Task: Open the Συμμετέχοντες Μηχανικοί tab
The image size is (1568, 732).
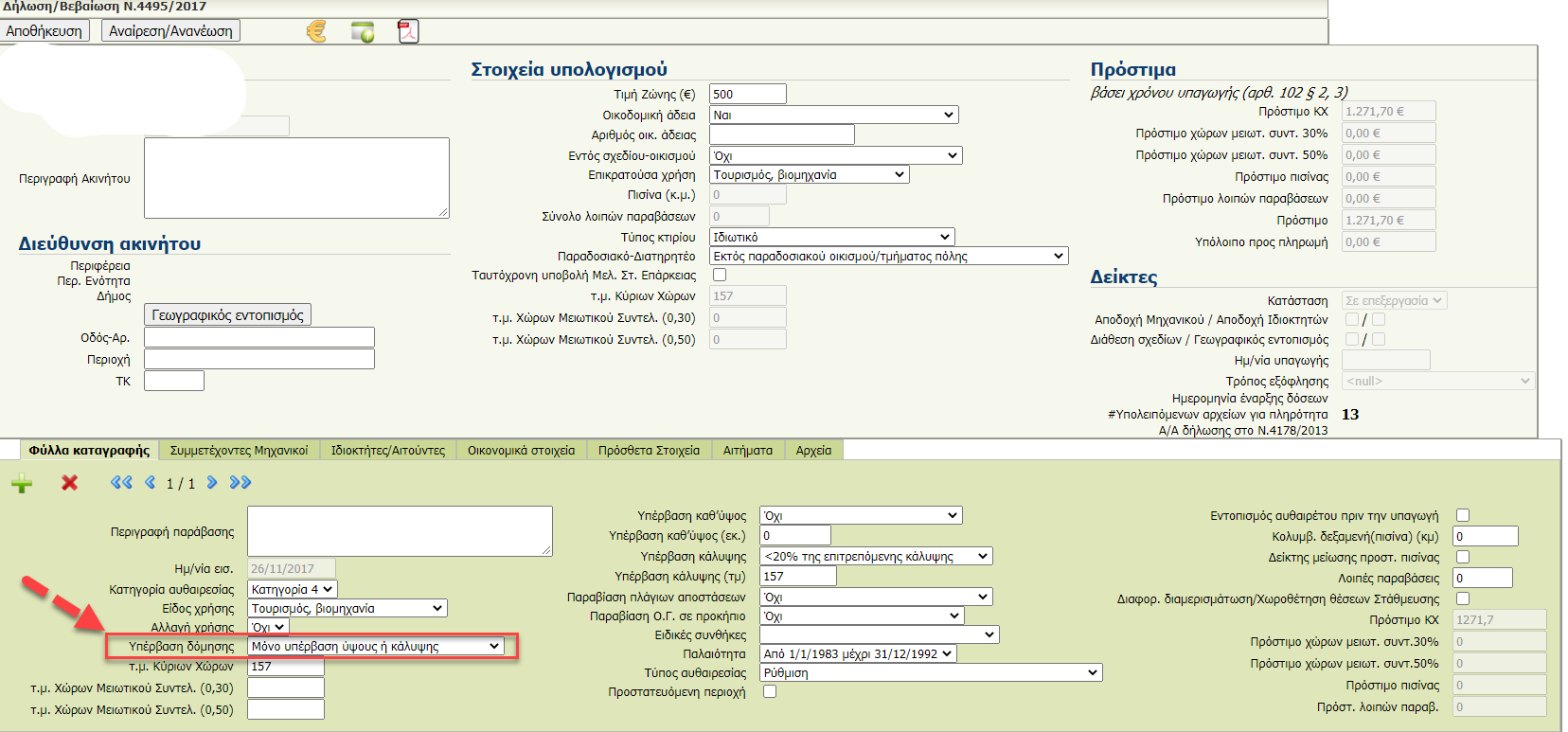Action: [x=239, y=451]
